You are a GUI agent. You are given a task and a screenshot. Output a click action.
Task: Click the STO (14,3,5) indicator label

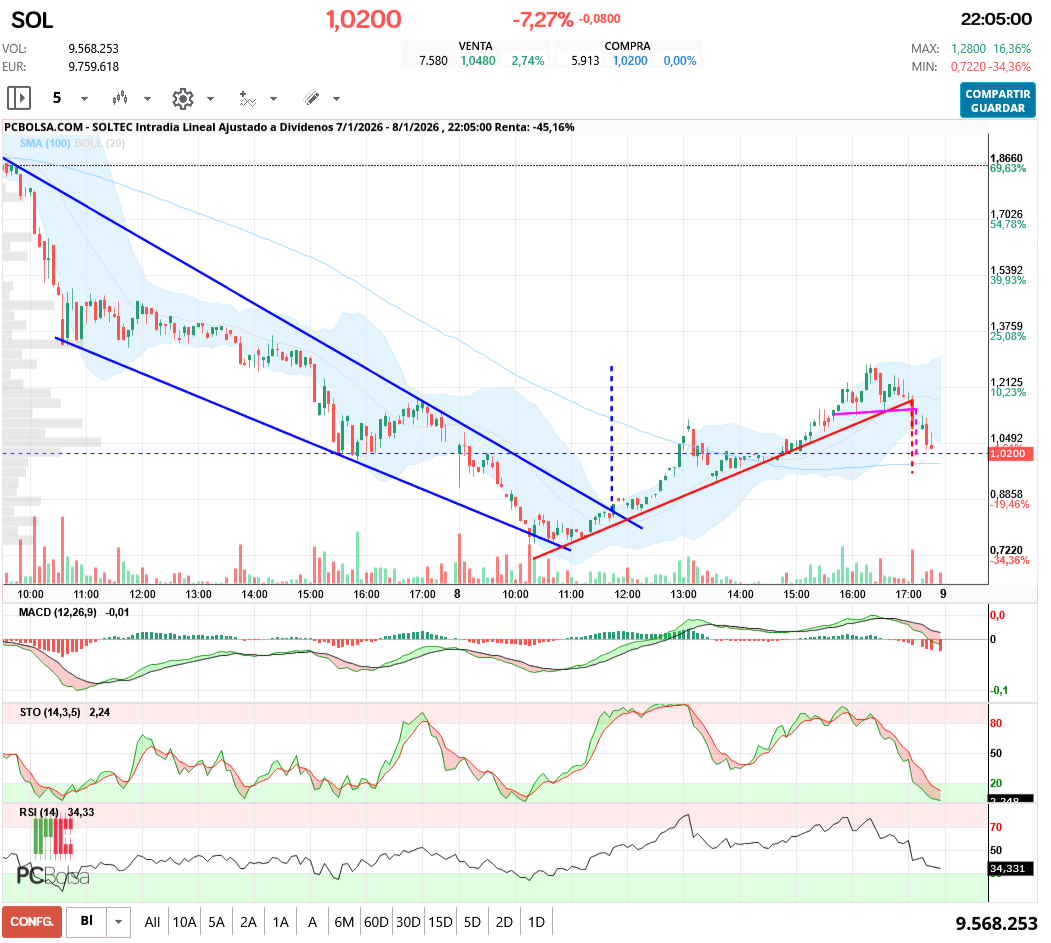[50, 712]
